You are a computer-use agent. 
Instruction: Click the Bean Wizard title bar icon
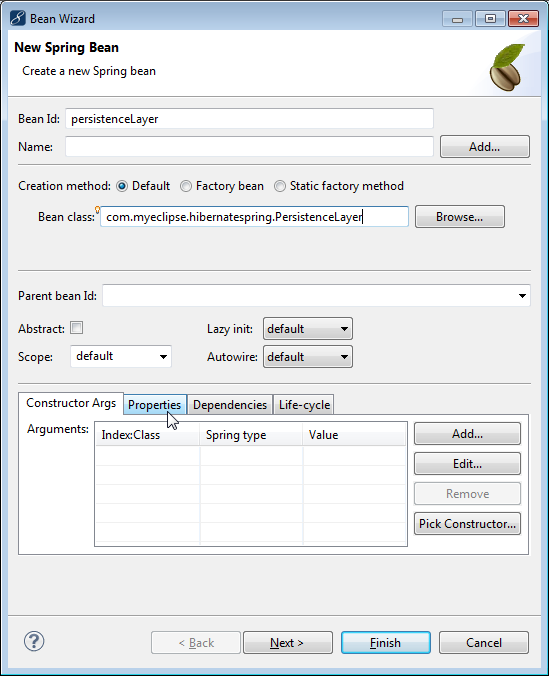tap(18, 19)
